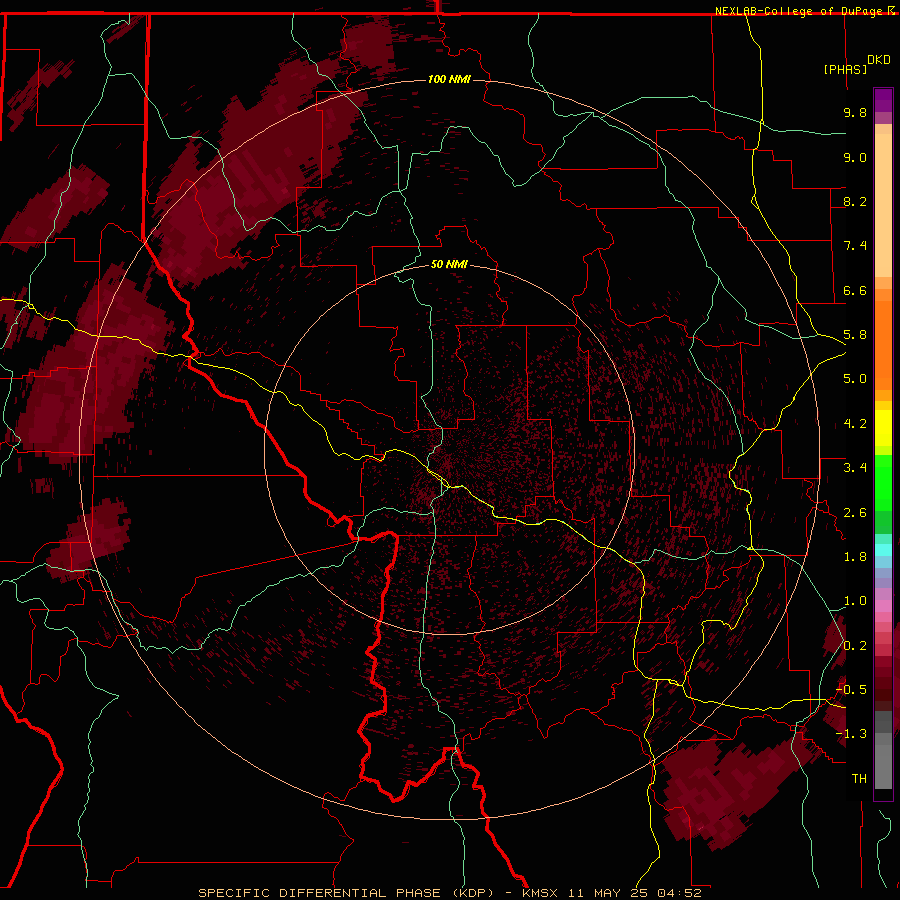Viewport: 900px width, 900px height.
Task: Click the 11 MAY 25 date in the caption
Action: [607, 893]
